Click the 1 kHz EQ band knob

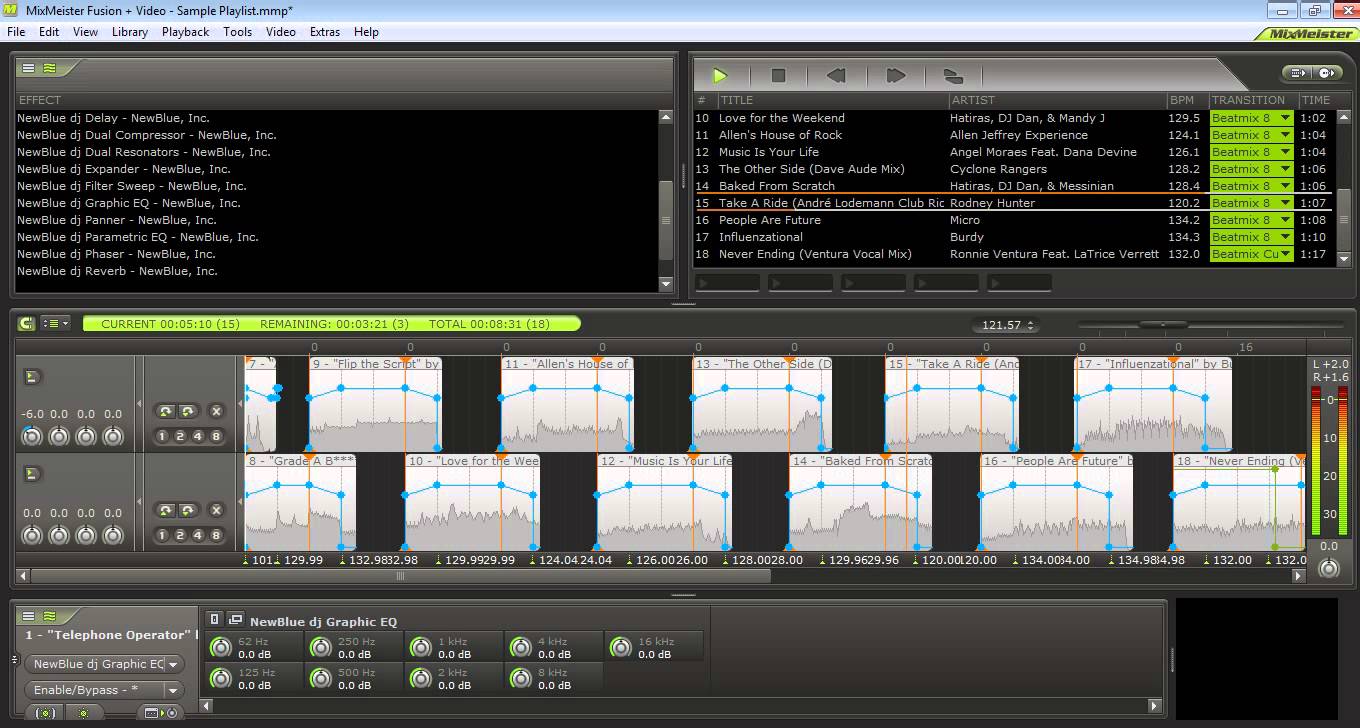(x=420, y=648)
